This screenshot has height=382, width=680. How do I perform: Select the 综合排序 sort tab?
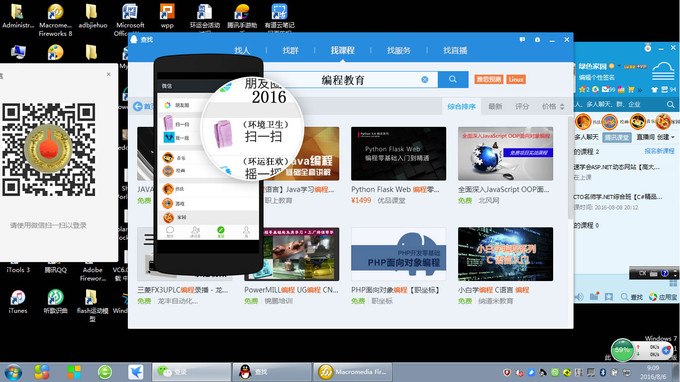click(x=461, y=106)
